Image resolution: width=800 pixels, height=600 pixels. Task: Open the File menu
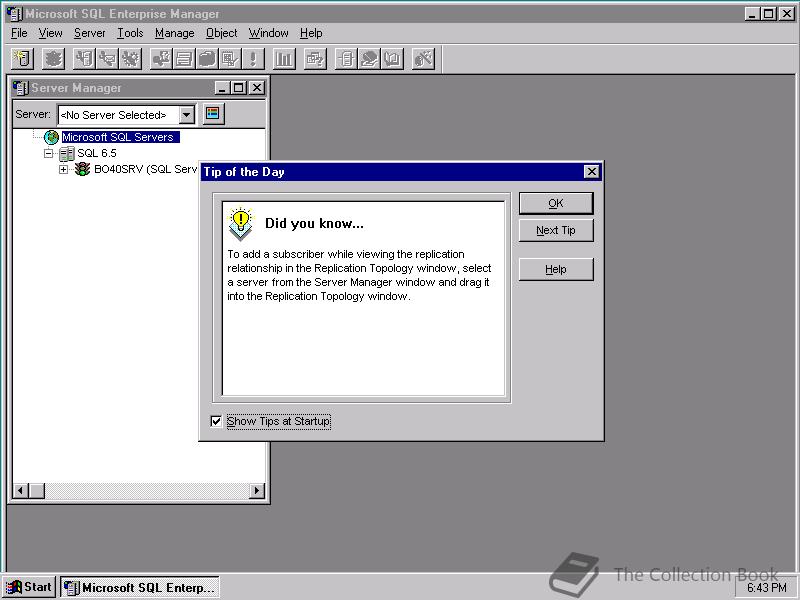click(x=19, y=33)
